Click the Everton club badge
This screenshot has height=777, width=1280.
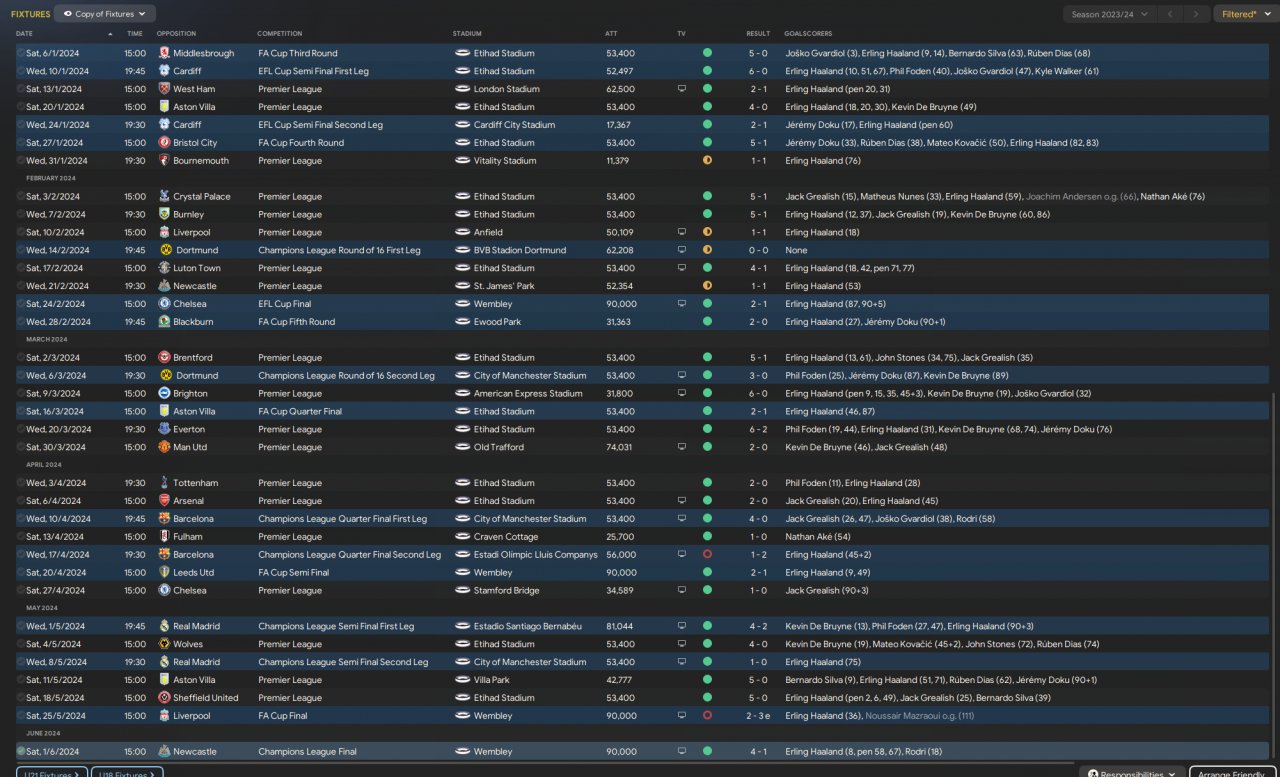point(165,430)
